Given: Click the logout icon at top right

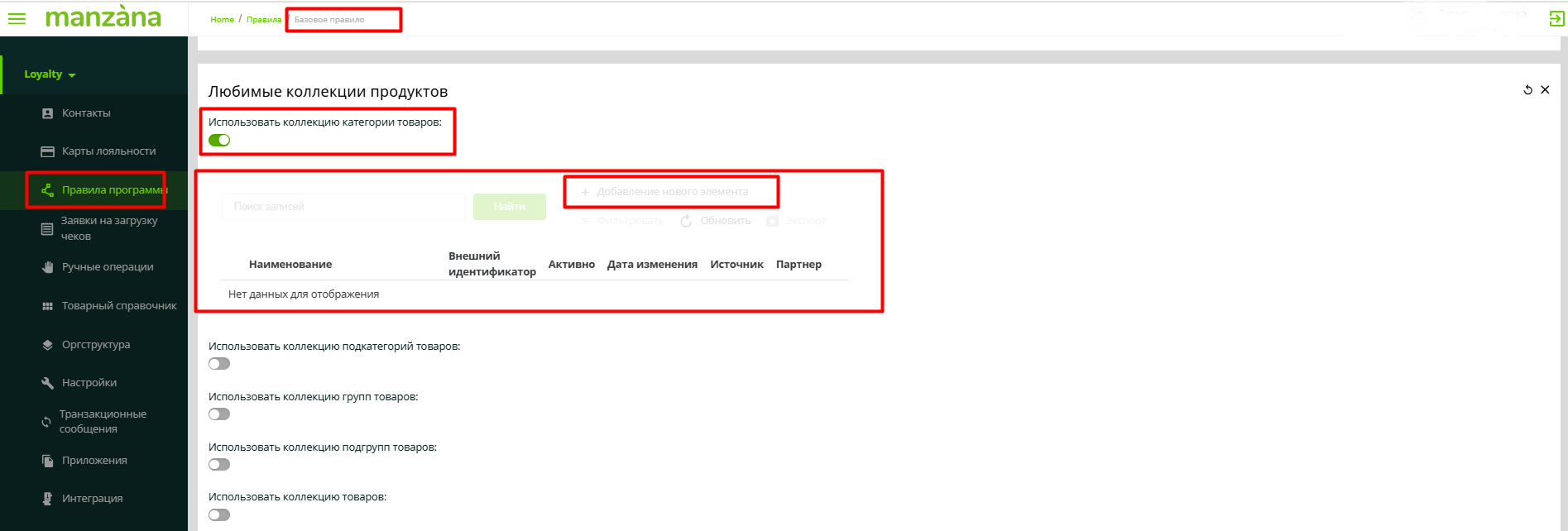Looking at the screenshot, I should click(1556, 18).
